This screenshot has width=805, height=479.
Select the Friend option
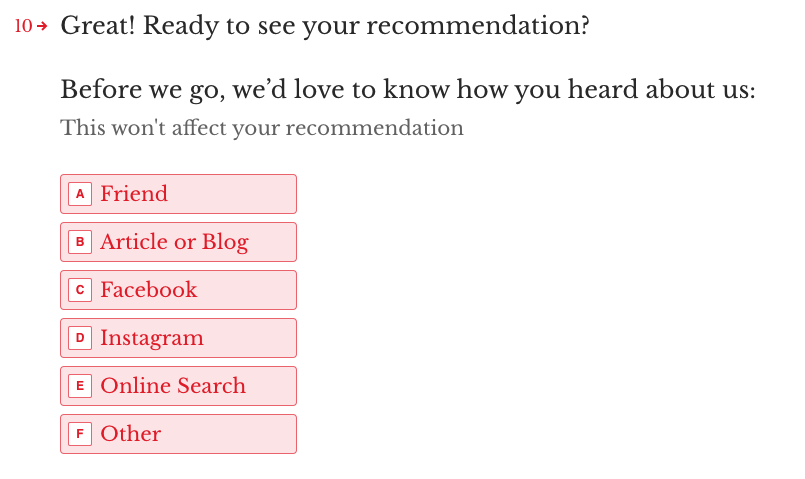tap(178, 194)
